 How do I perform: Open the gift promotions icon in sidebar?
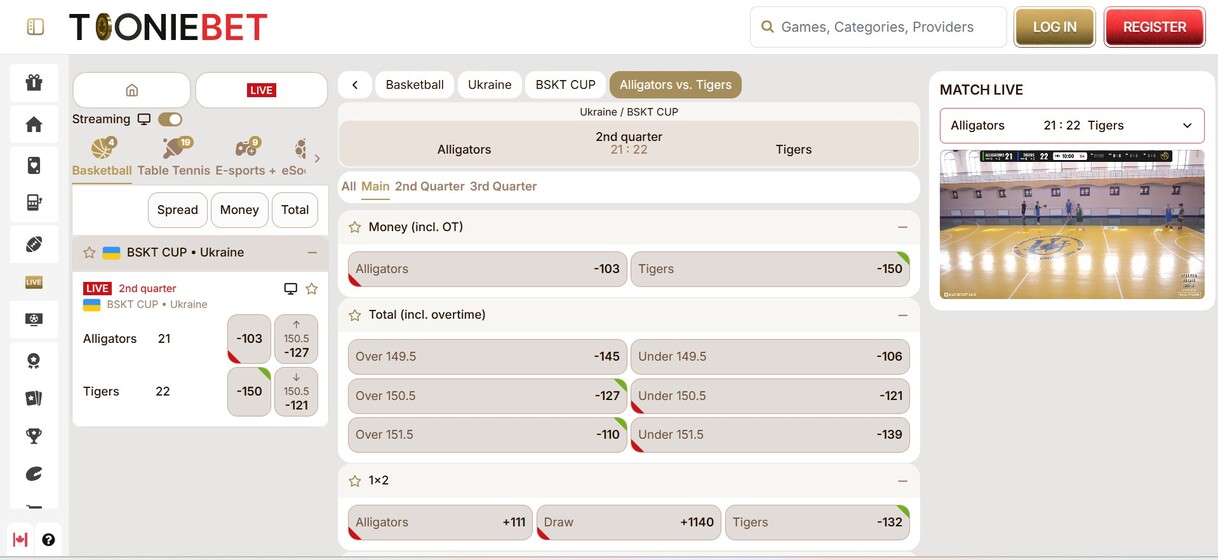pos(34,83)
